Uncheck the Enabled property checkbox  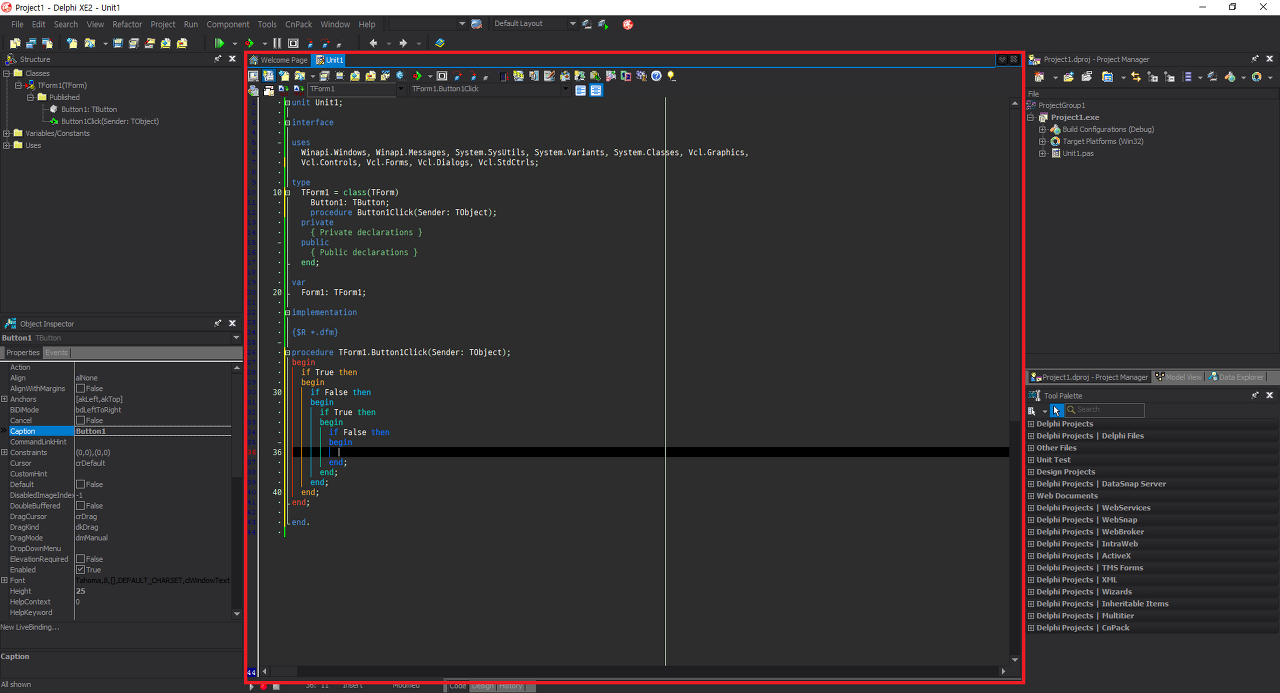tap(79, 569)
